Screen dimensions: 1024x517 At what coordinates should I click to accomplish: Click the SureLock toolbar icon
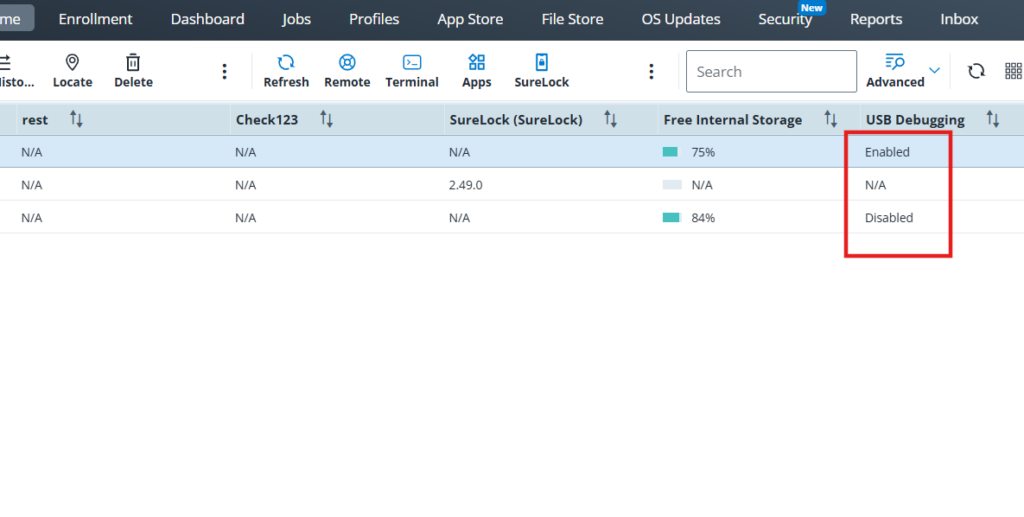click(541, 63)
